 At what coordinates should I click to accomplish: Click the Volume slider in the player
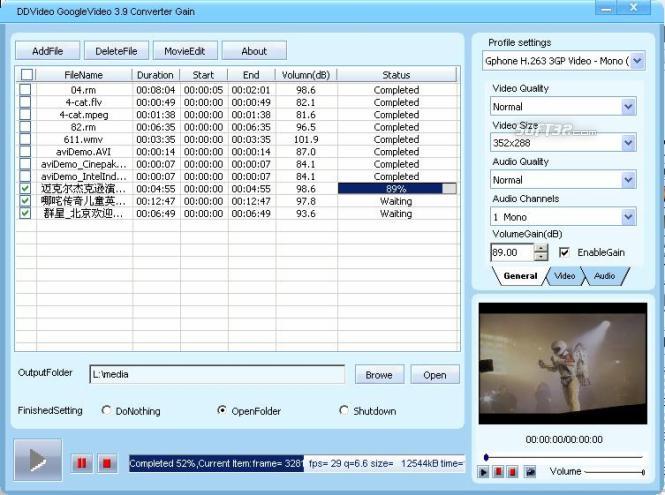[x=614, y=472]
